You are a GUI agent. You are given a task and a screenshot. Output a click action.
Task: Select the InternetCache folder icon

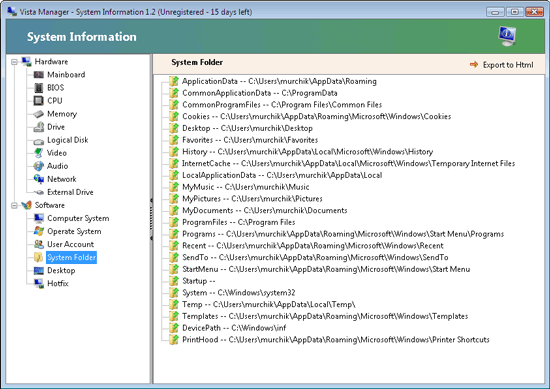point(174,163)
